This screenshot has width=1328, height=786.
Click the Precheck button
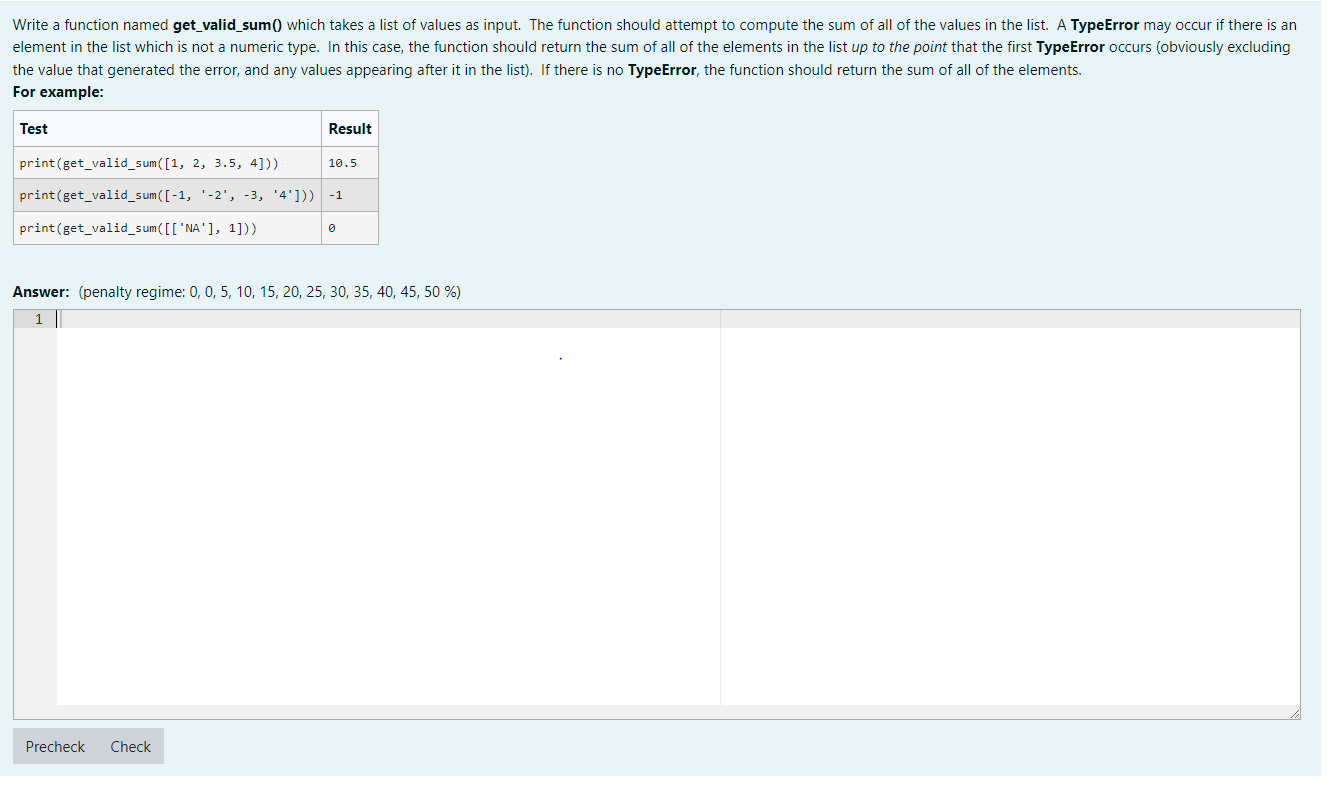click(x=54, y=746)
